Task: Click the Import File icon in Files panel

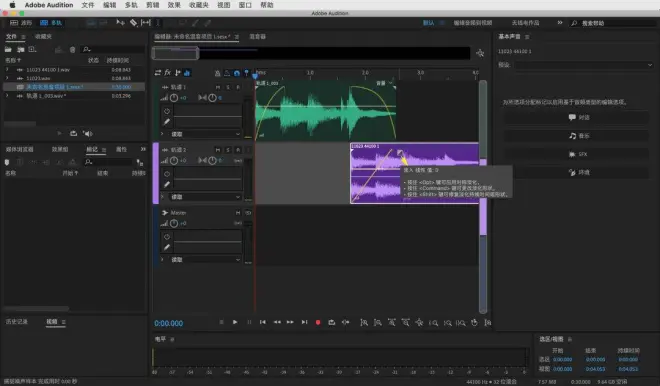Action: pos(20,50)
